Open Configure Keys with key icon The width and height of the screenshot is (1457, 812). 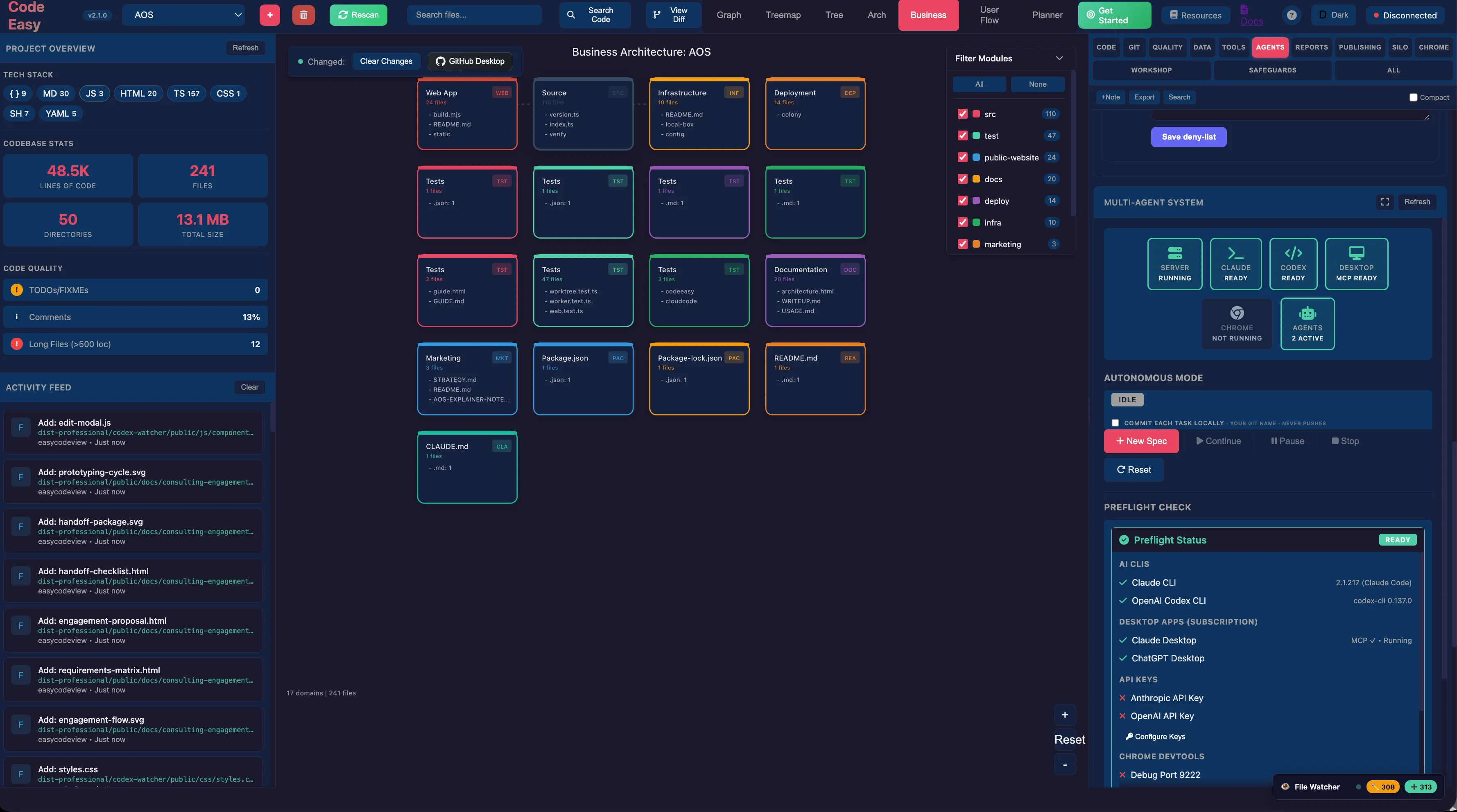tap(1155, 736)
